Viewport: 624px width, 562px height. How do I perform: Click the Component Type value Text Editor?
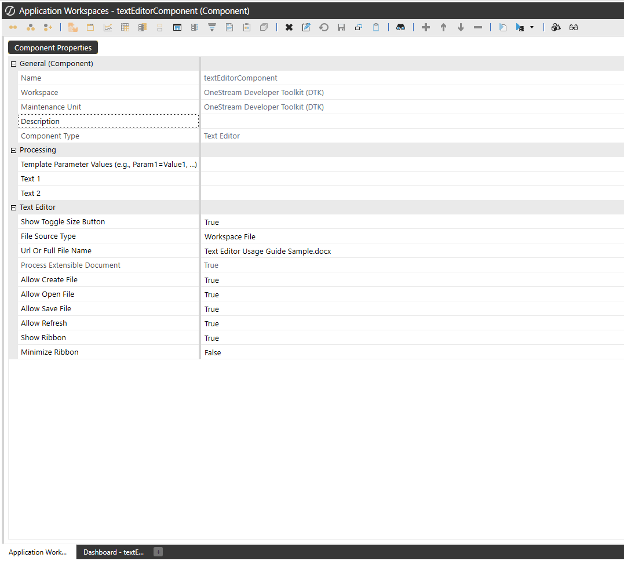coord(222,136)
